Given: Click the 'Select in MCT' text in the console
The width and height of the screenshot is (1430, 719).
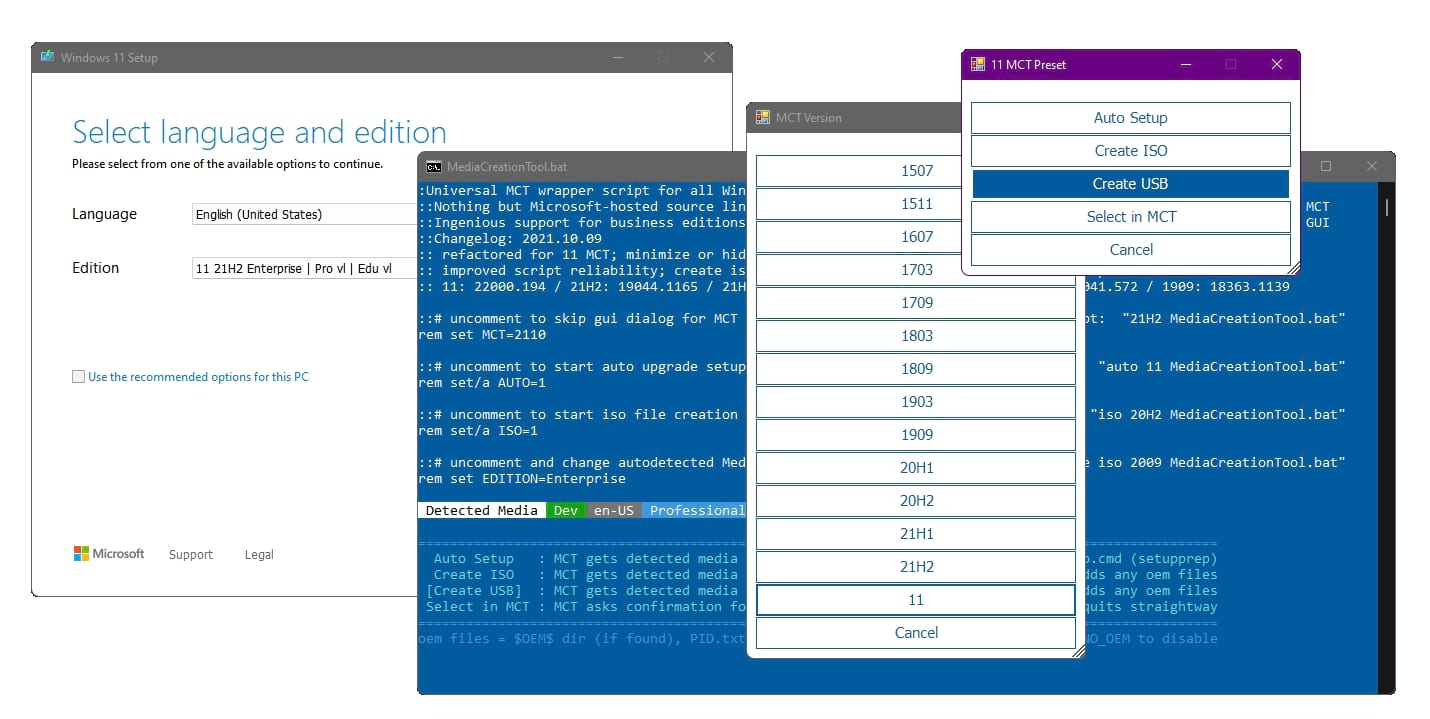Looking at the screenshot, I should coord(478,607).
